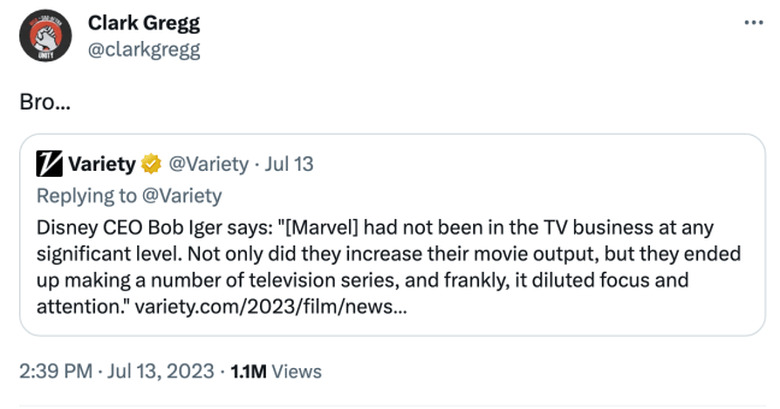Open the quoted tweet's Jul 13 date
Viewport: 780px width, 409px height.
[292, 163]
